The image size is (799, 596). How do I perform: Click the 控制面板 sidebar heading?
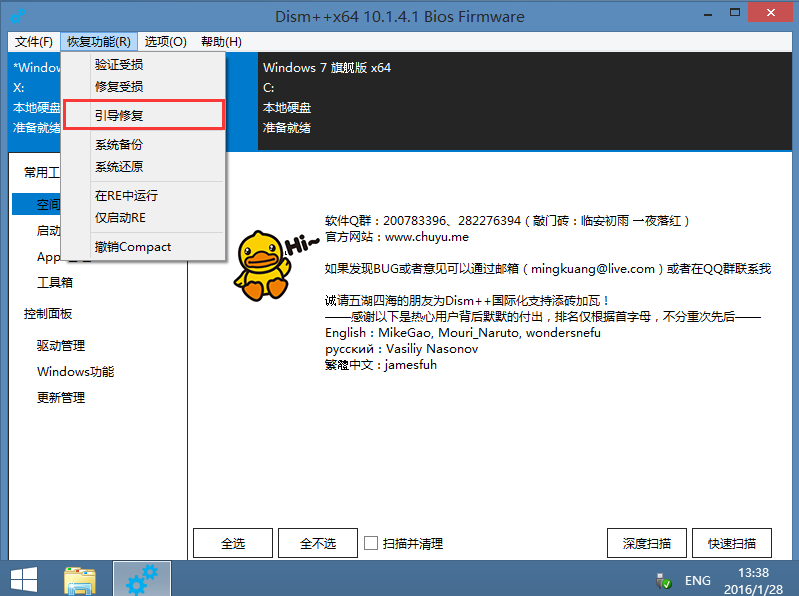pyautogui.click(x=48, y=314)
